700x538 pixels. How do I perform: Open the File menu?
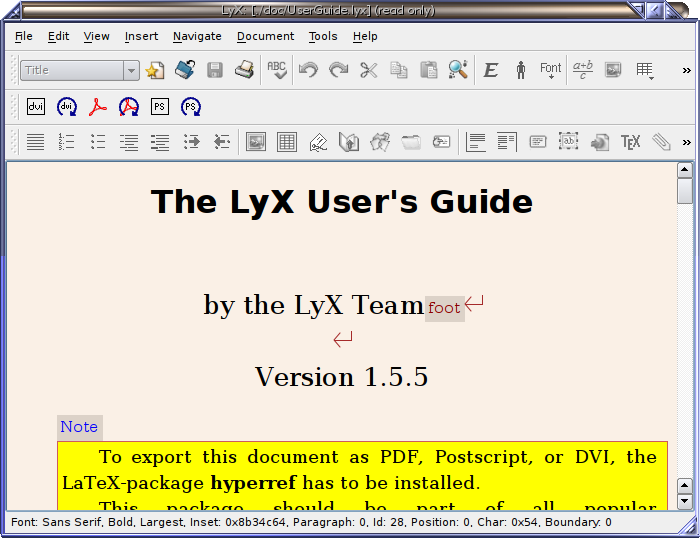24,36
